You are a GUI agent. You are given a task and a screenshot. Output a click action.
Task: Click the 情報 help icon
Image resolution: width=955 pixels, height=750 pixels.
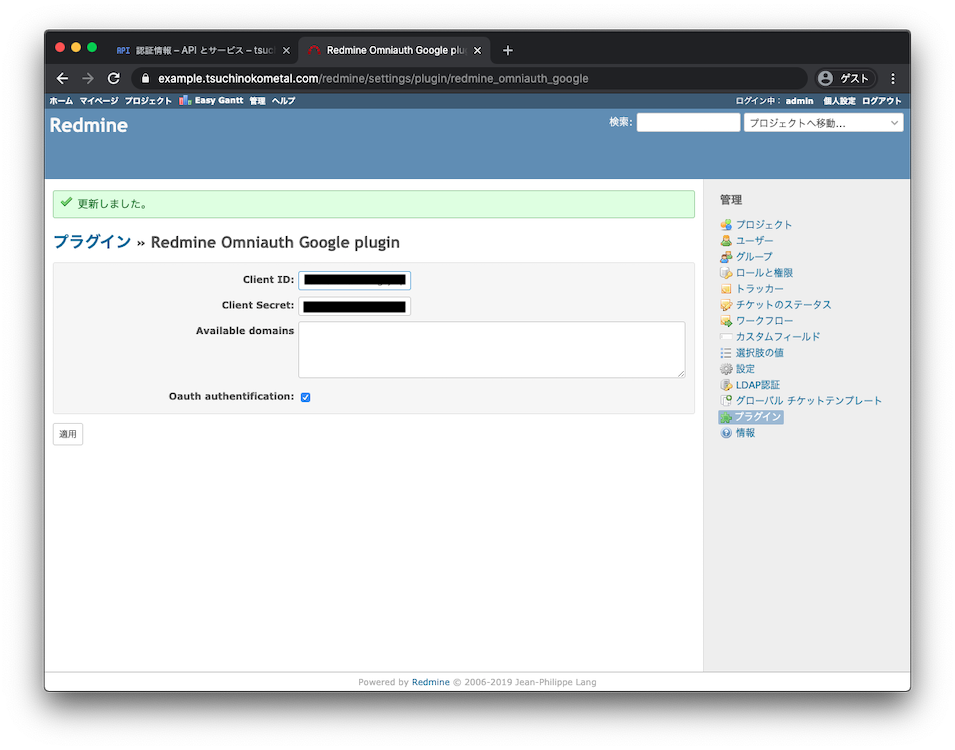click(725, 433)
